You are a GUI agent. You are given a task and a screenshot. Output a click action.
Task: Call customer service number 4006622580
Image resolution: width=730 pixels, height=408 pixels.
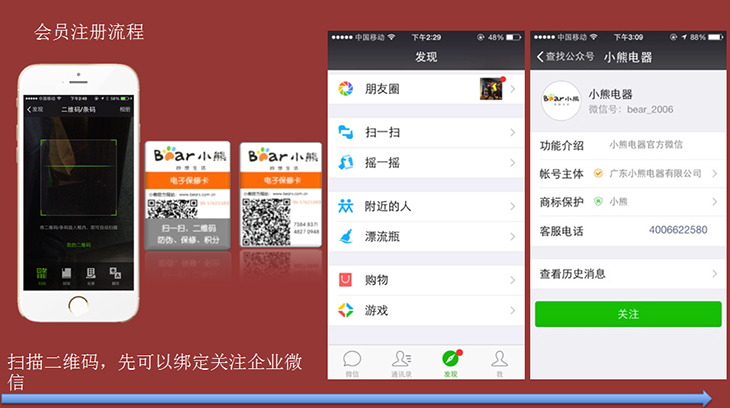(678, 230)
